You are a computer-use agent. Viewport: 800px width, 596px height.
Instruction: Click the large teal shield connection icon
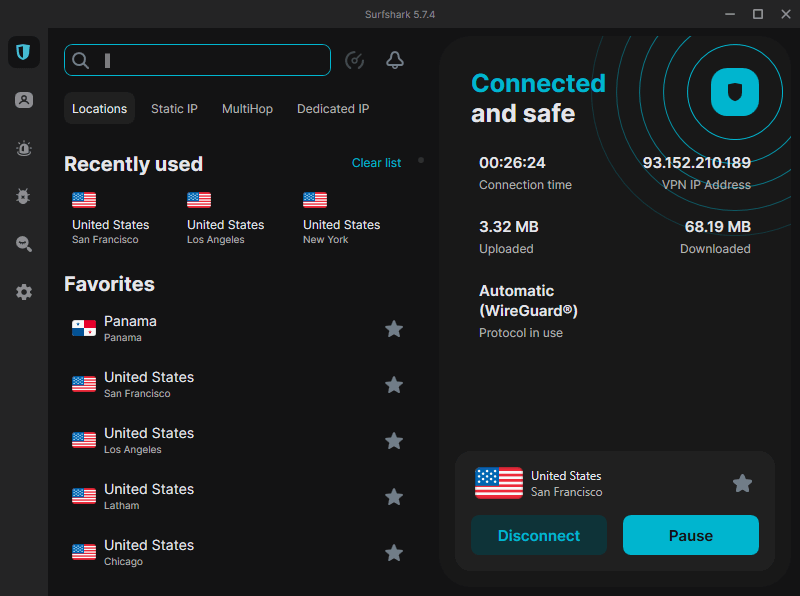point(735,92)
